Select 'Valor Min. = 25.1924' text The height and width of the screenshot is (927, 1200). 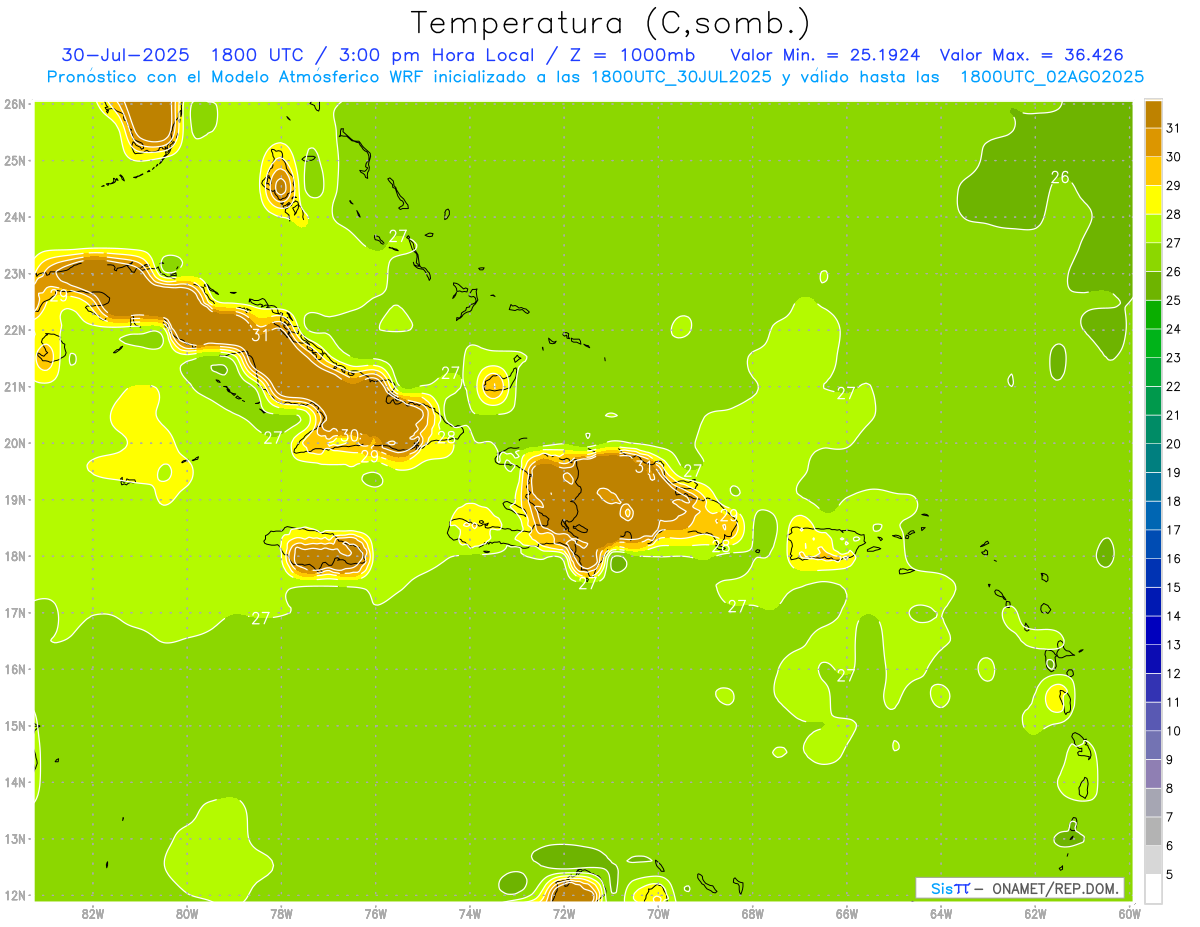click(825, 55)
